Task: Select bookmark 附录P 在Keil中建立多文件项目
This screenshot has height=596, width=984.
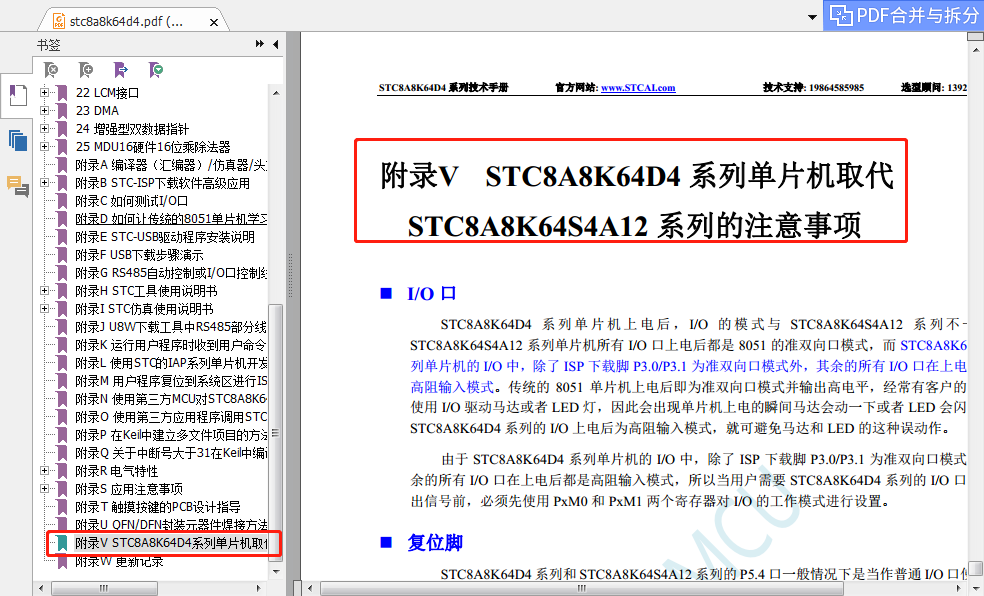Action: pyautogui.click(x=171, y=435)
